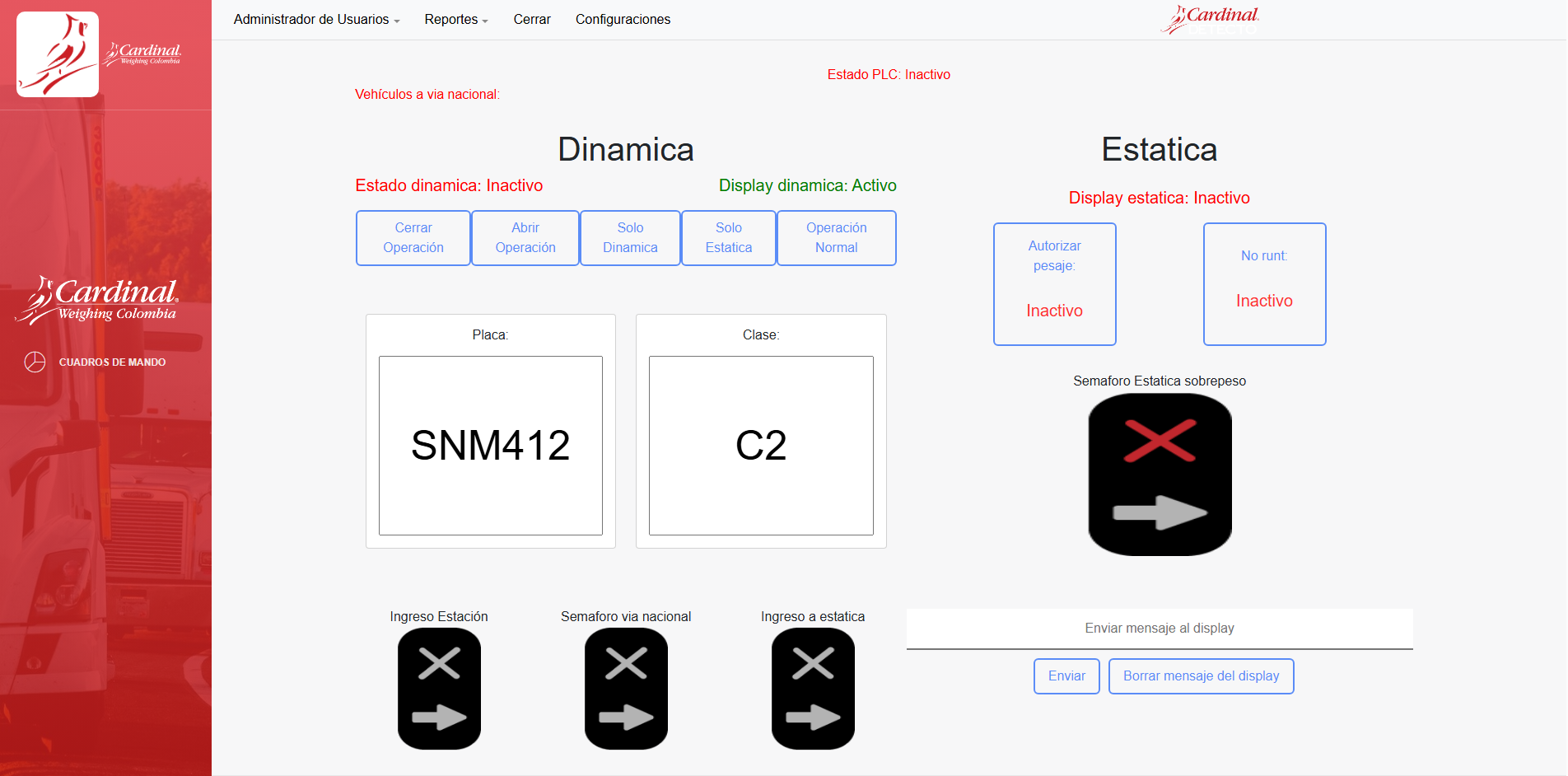Click the Semaforo Estatica sobrepeso signal icon

pyautogui.click(x=1160, y=474)
